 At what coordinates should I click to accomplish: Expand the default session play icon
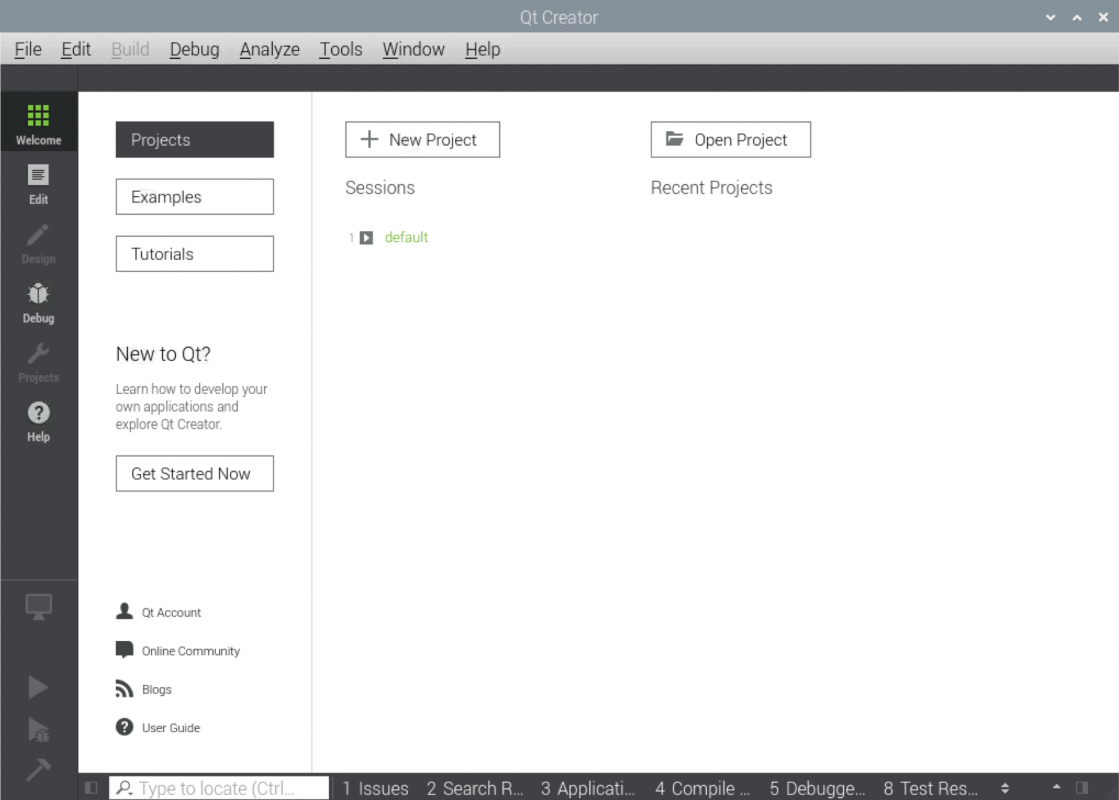(x=367, y=238)
